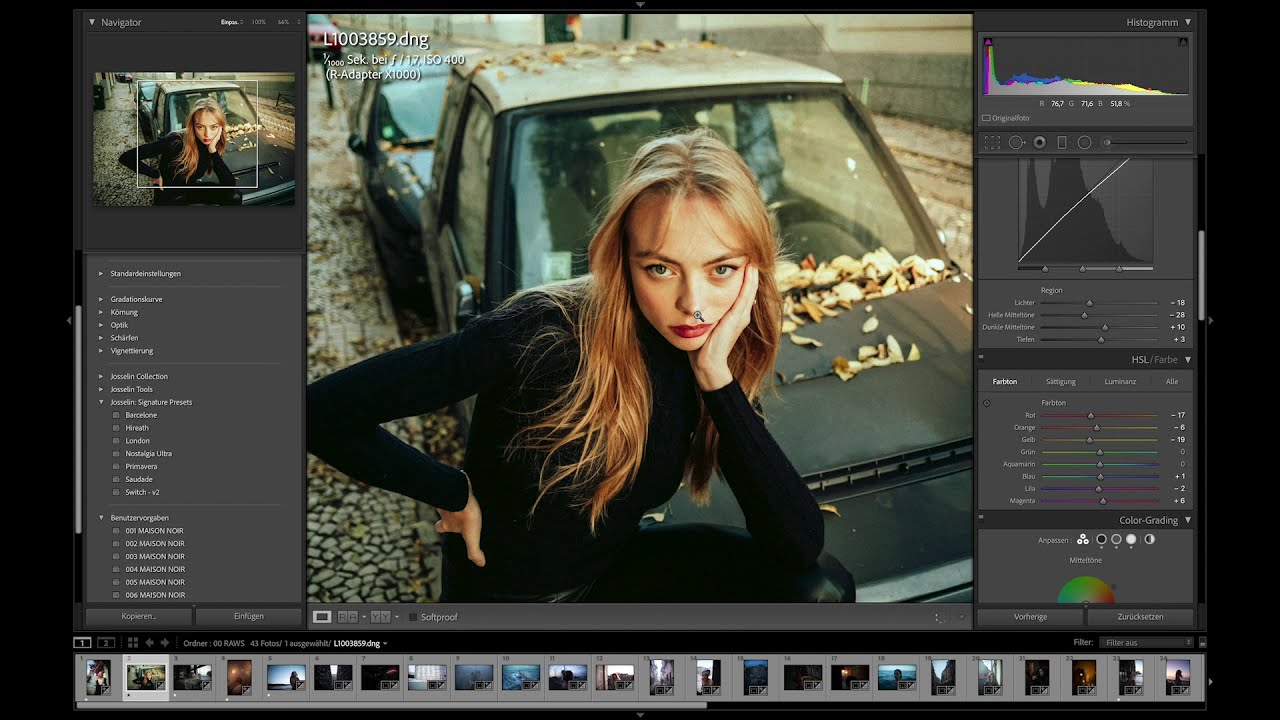1280x720 pixels.
Task: Switch to loupe view in toolbar
Action: (x=322, y=617)
